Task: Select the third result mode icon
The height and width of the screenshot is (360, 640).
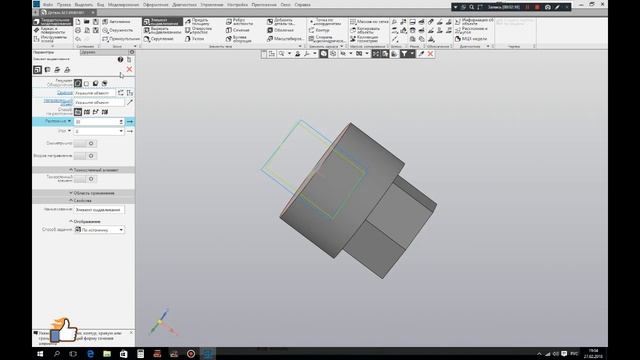Action: click(x=96, y=83)
